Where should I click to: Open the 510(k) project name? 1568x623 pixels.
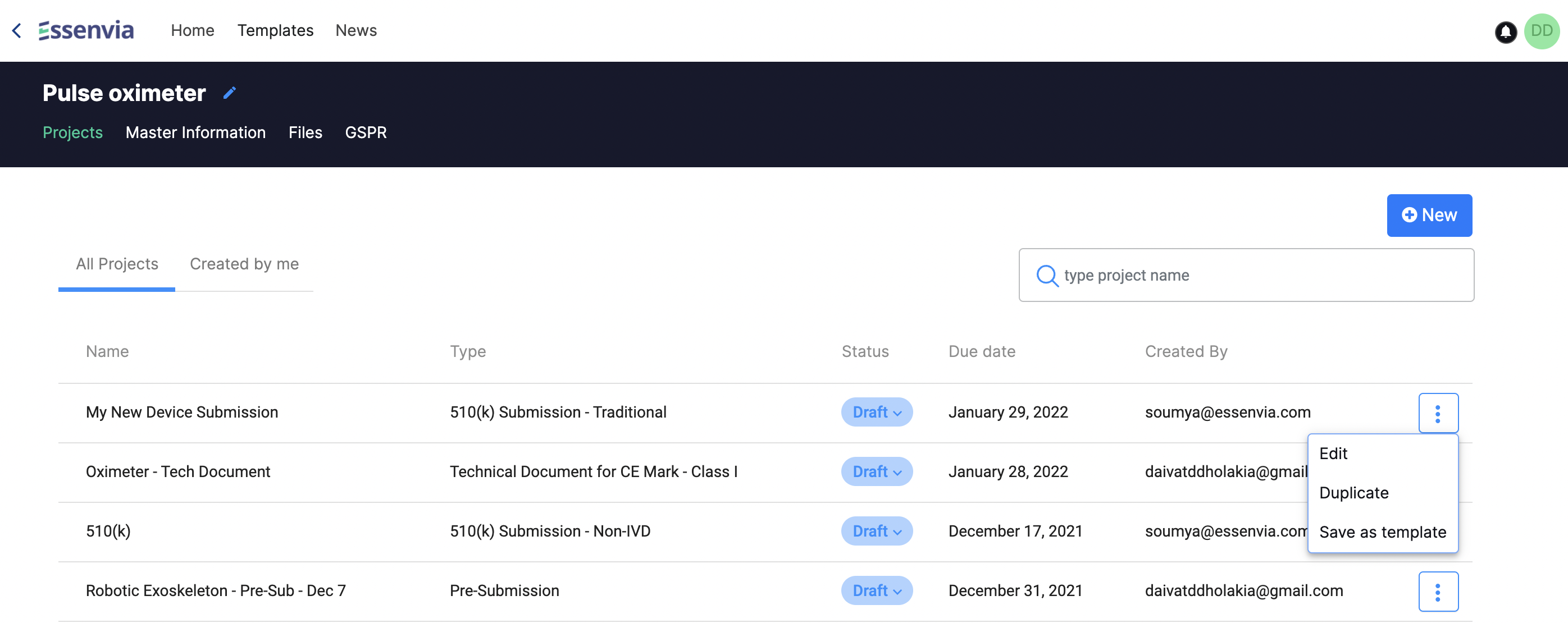[x=108, y=532]
